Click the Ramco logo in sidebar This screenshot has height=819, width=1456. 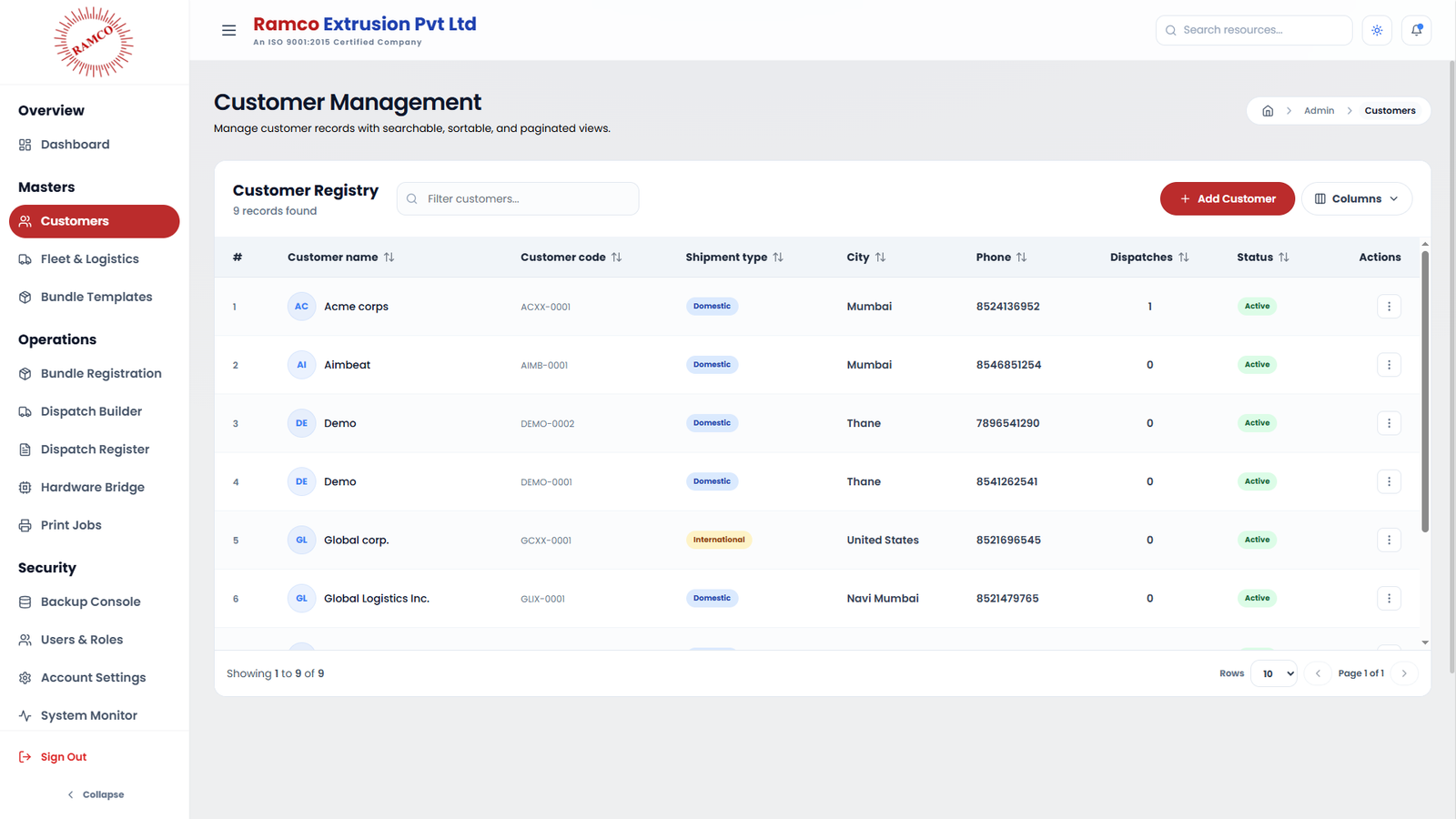click(x=94, y=42)
